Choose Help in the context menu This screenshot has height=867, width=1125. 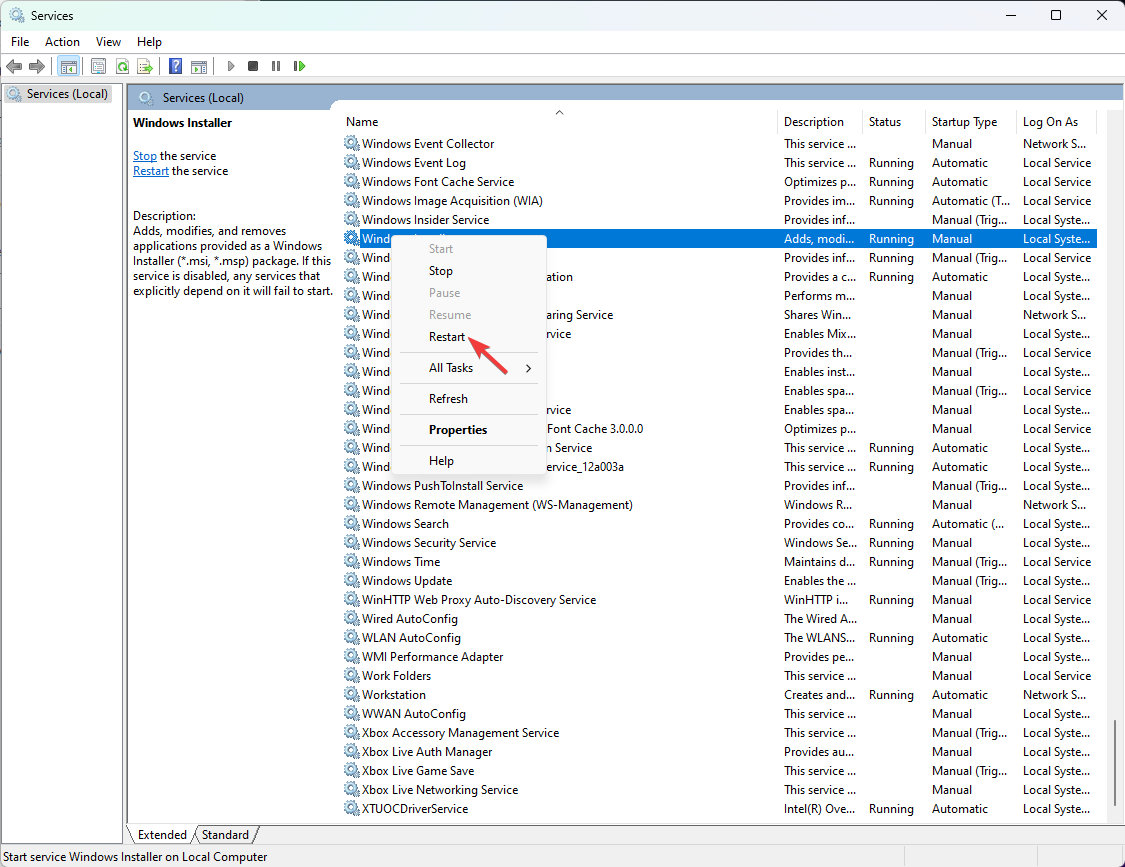click(469, 461)
